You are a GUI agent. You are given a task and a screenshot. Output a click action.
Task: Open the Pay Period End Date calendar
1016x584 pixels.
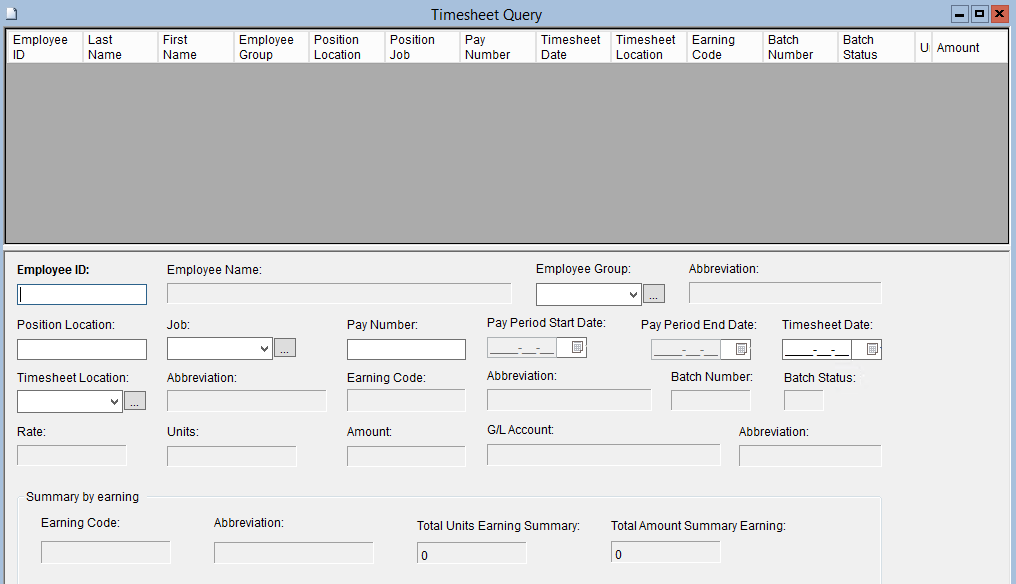pyautogui.click(x=741, y=349)
